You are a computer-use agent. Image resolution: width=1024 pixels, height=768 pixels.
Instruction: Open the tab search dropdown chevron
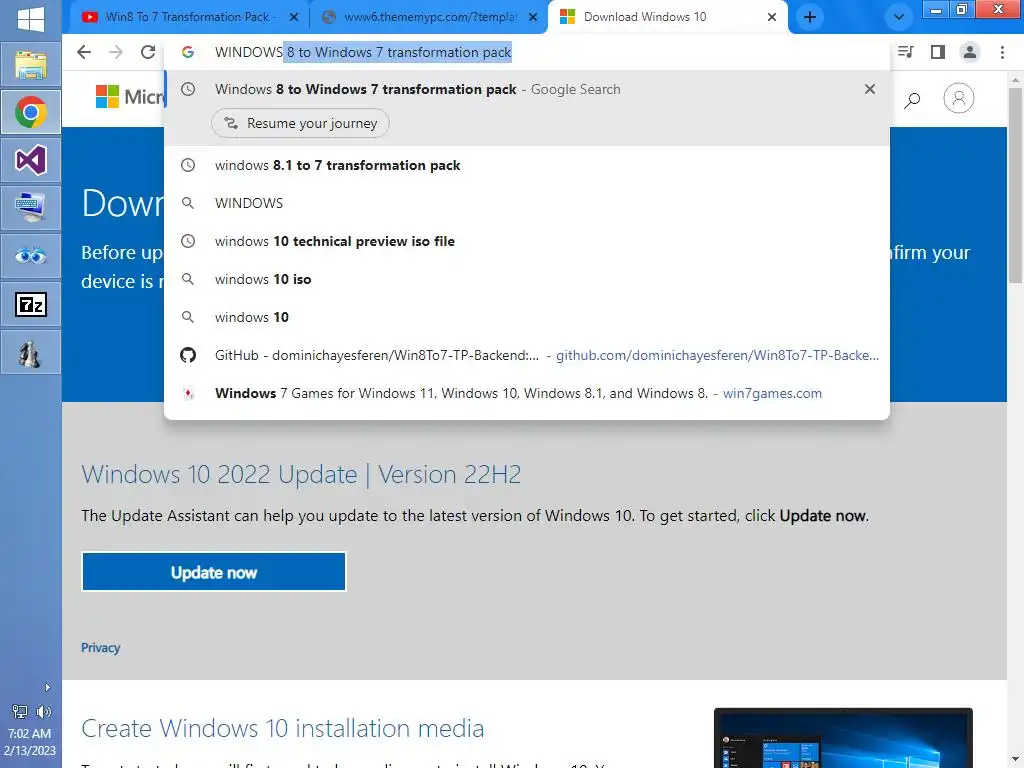[x=899, y=18]
